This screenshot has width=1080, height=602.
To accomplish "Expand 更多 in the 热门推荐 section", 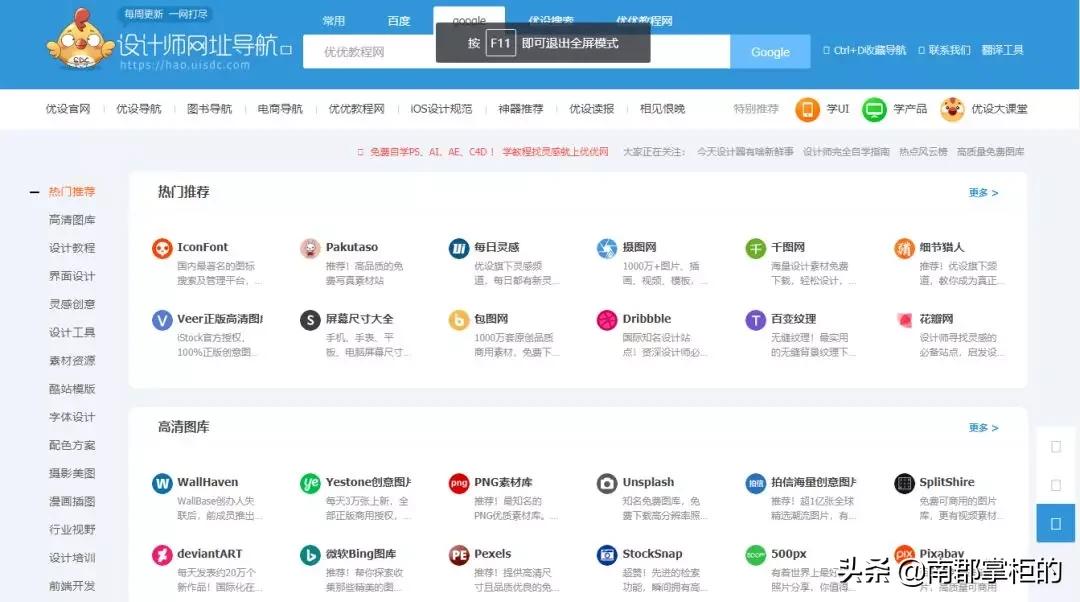I will [x=981, y=192].
